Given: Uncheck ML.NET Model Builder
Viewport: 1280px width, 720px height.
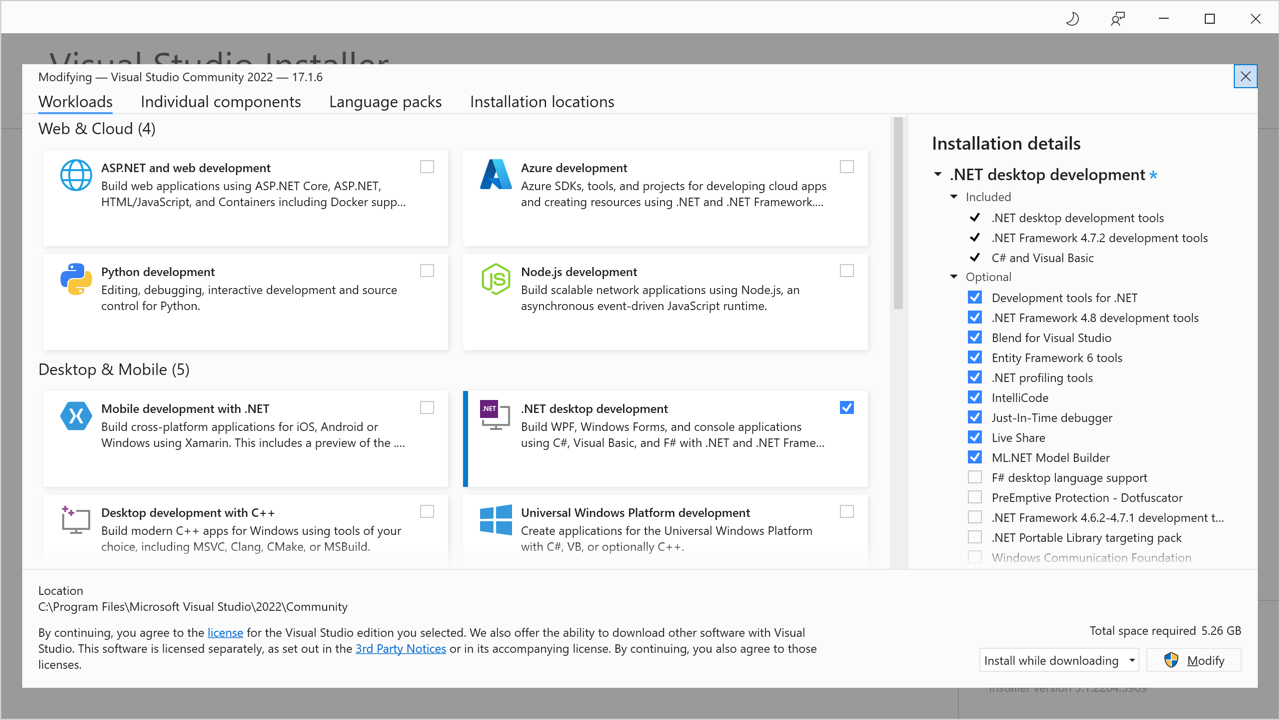Looking at the screenshot, I should [x=975, y=457].
